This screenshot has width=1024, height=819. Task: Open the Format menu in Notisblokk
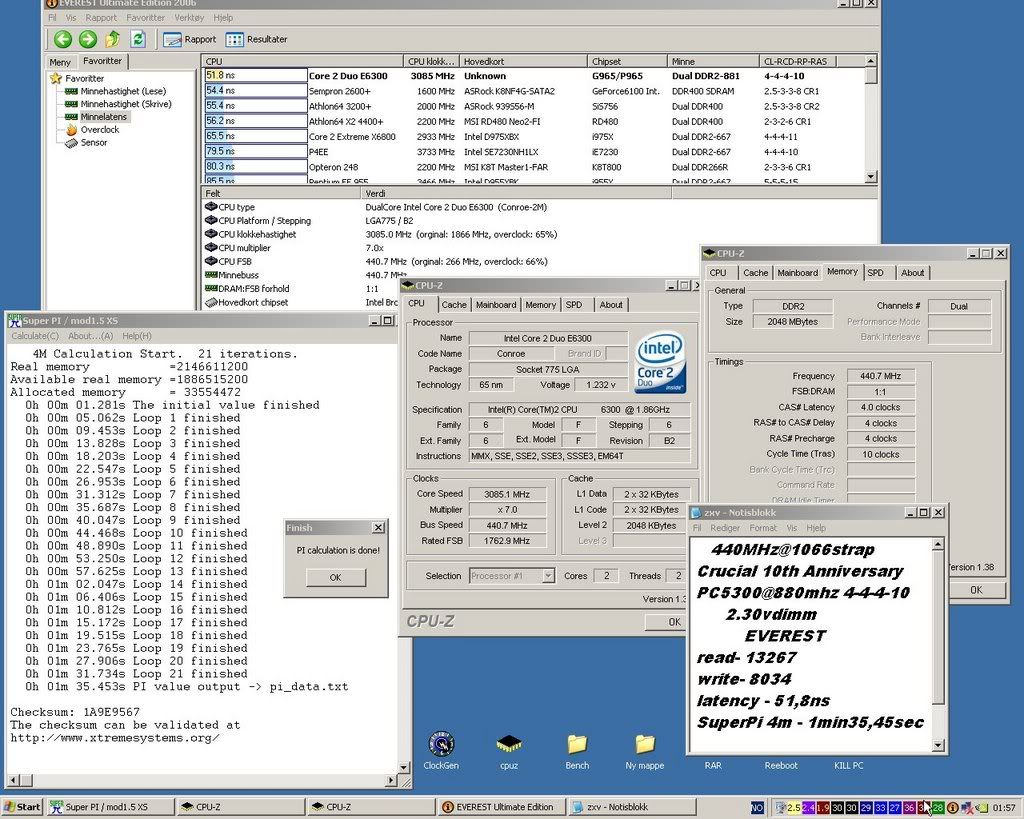(763, 528)
